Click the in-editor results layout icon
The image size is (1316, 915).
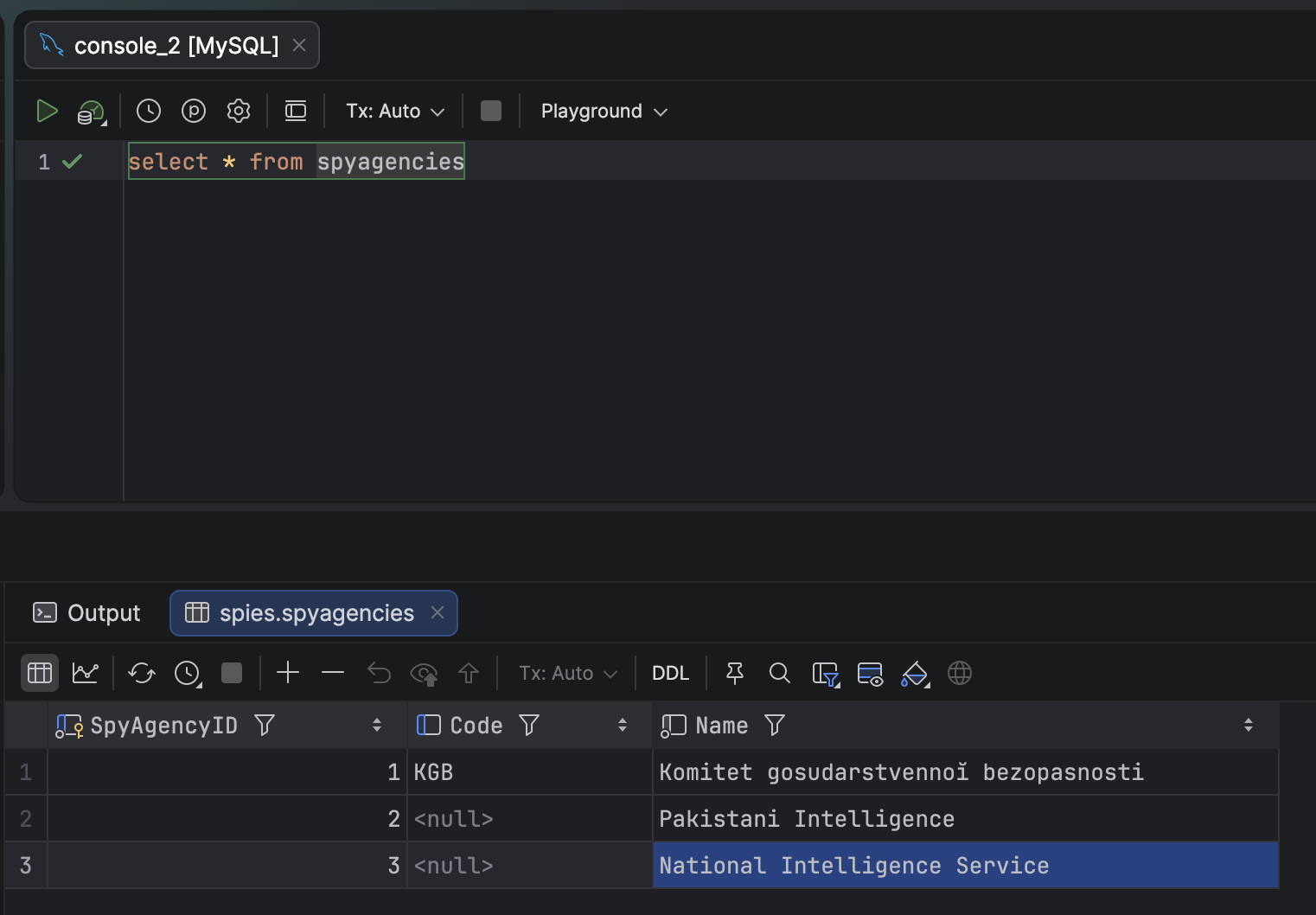tap(296, 111)
